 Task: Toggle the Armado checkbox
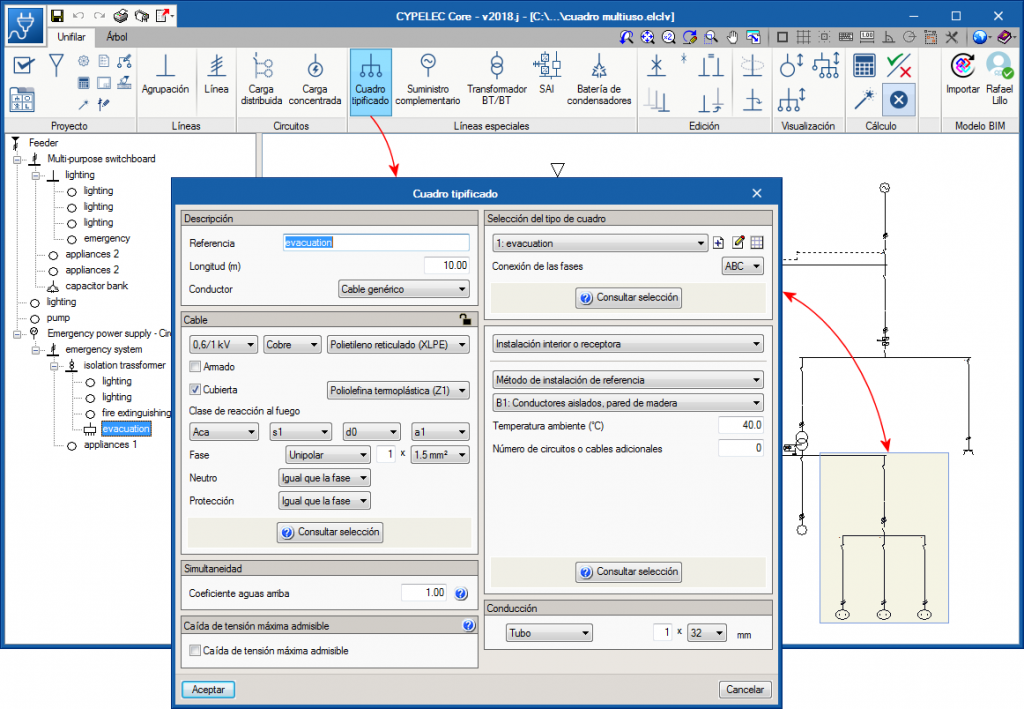pyautogui.click(x=196, y=367)
